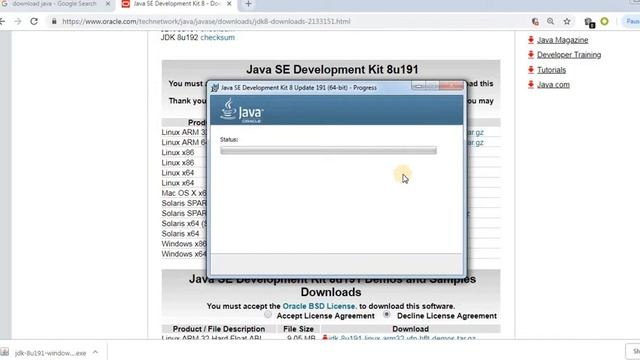Open the zoom magnifier icon in address bar
Screen dimensions: 640x360
(551, 21)
